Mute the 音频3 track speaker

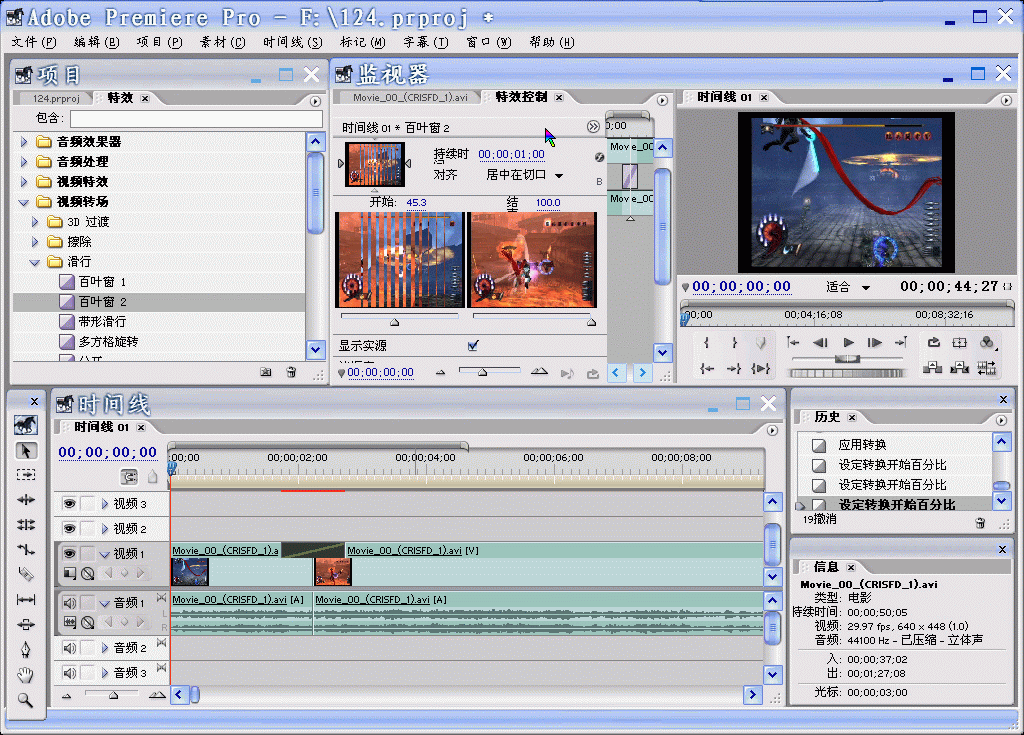click(x=69, y=672)
